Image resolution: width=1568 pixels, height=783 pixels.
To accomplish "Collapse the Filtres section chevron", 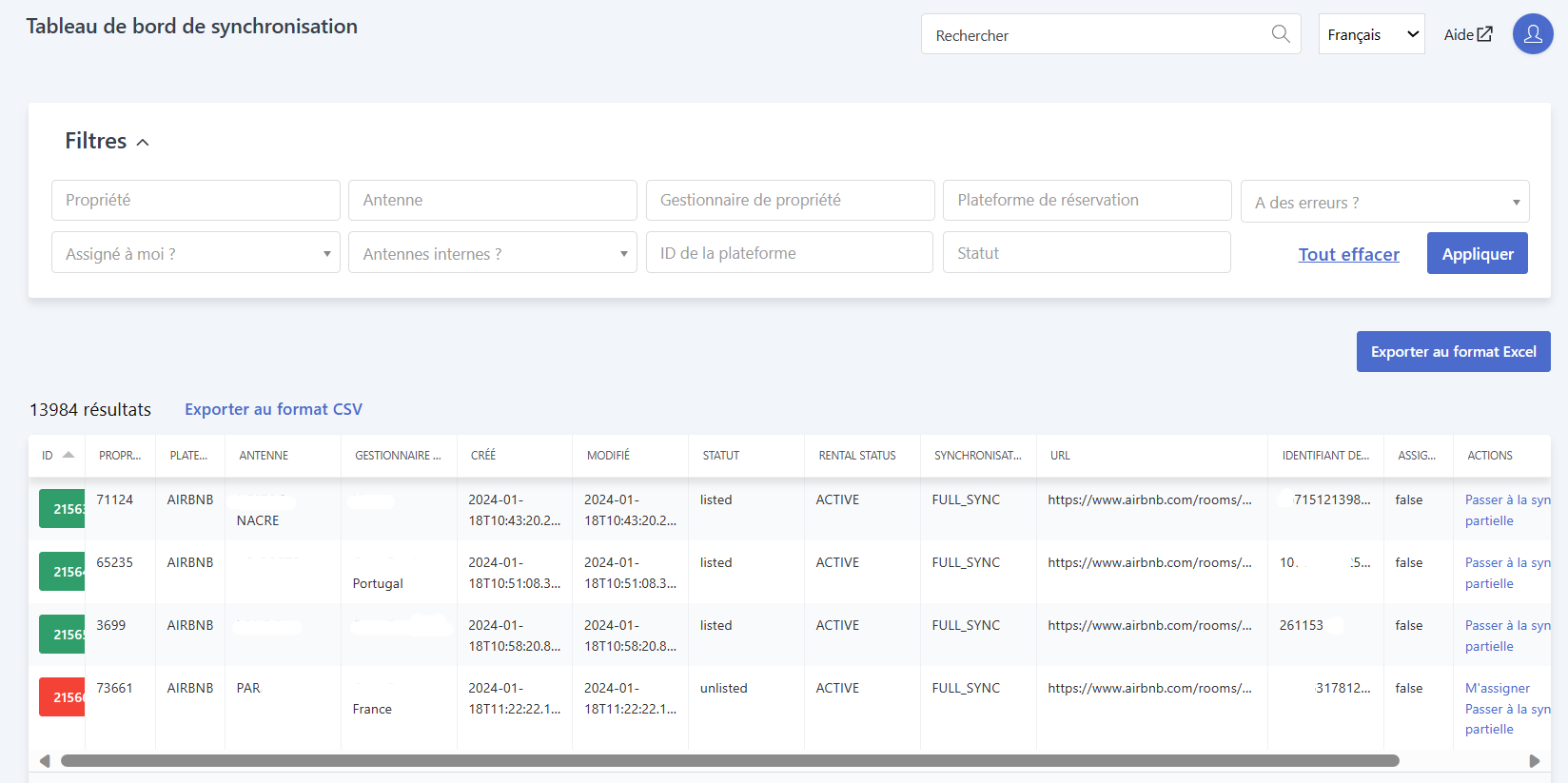I will tap(143, 143).
